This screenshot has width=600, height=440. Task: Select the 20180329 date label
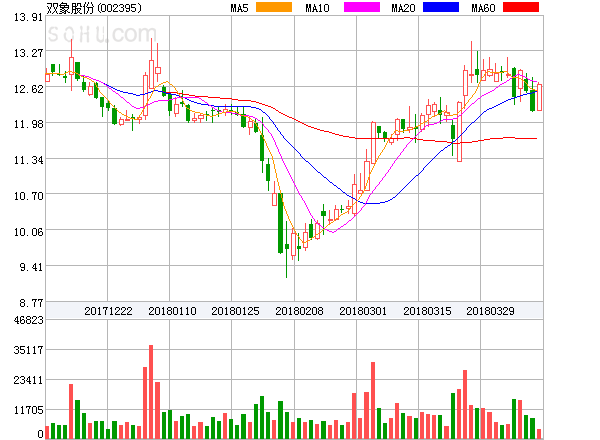490,311
